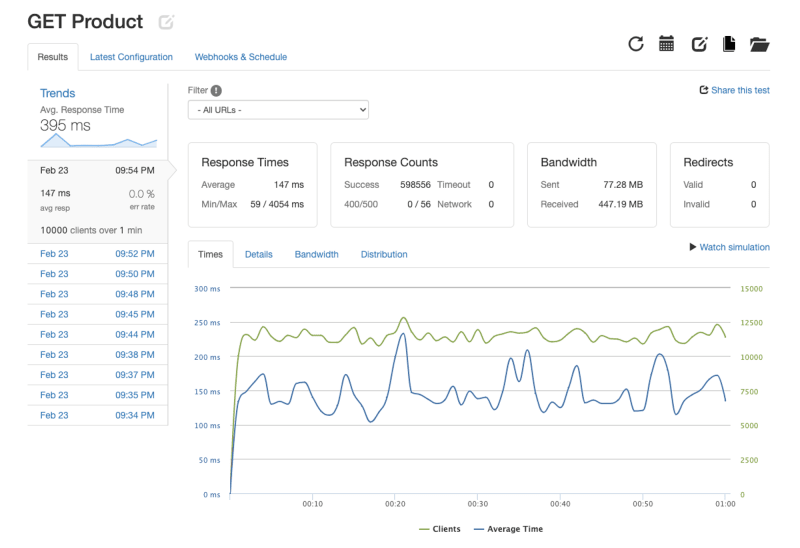
Task: Open the calendar schedule icon
Action: [x=666, y=44]
